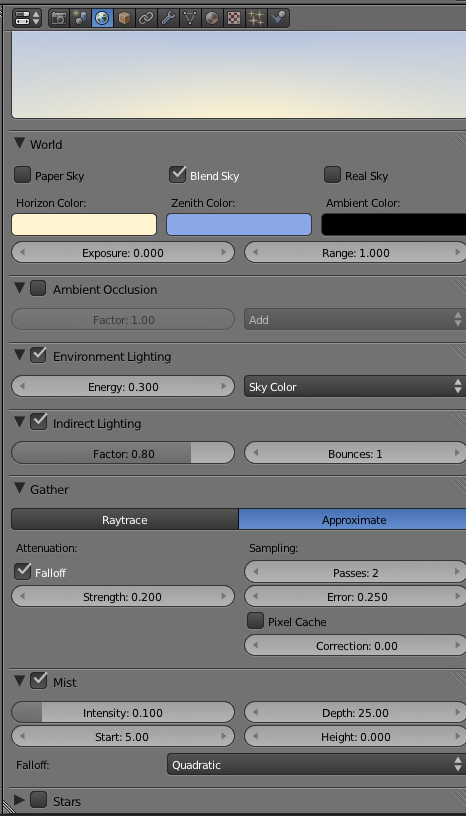Image resolution: width=466 pixels, height=816 pixels.
Task: Decrease mist Start with its left arrow
Action: [22, 737]
